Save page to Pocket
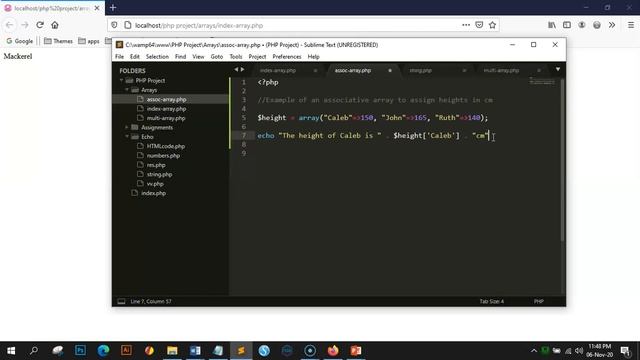Screen dimensions: 640x360 click(x=479, y=25)
